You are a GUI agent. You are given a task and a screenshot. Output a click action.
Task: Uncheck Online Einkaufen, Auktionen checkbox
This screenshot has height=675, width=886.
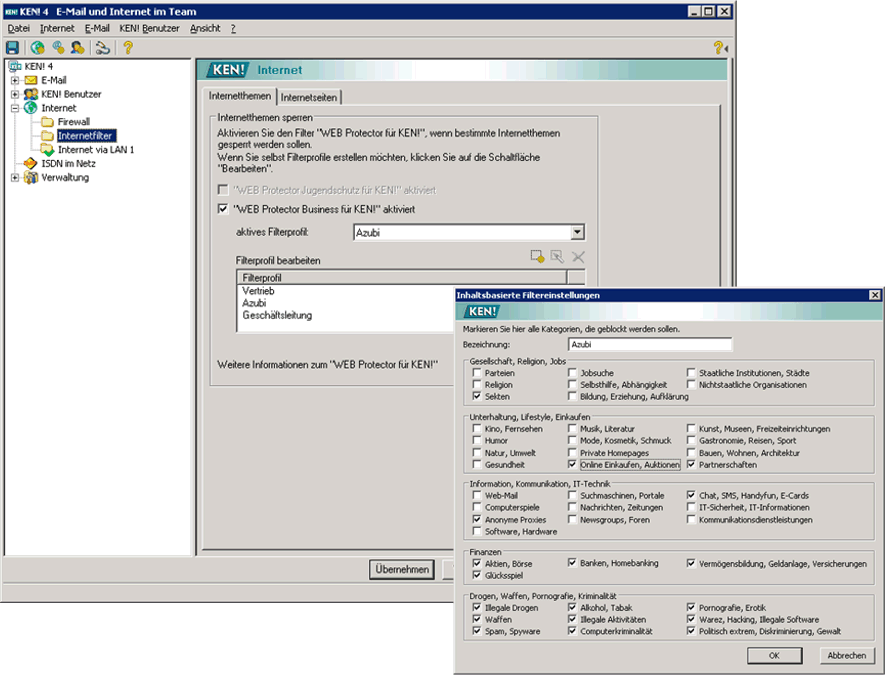tap(572, 464)
